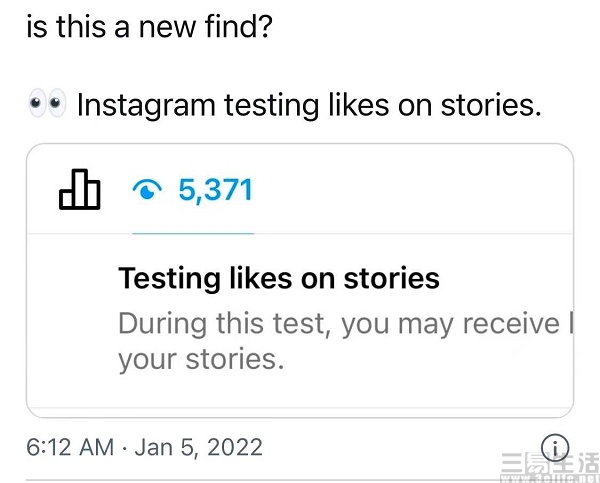Viewport: 600px width, 483px height.
Task: Click the 'is this a new find?' text
Action: pos(149,26)
